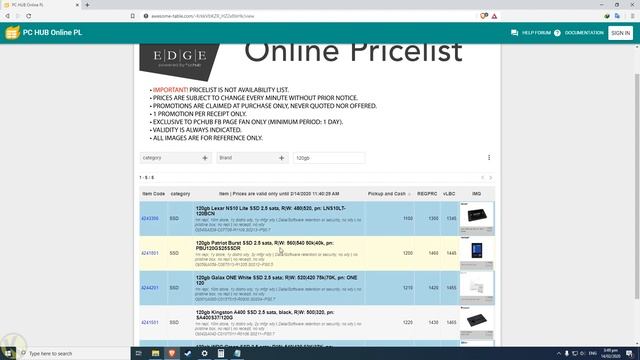Click the browser back arrow
Viewport: 640px width, 360px height.
point(7,16)
